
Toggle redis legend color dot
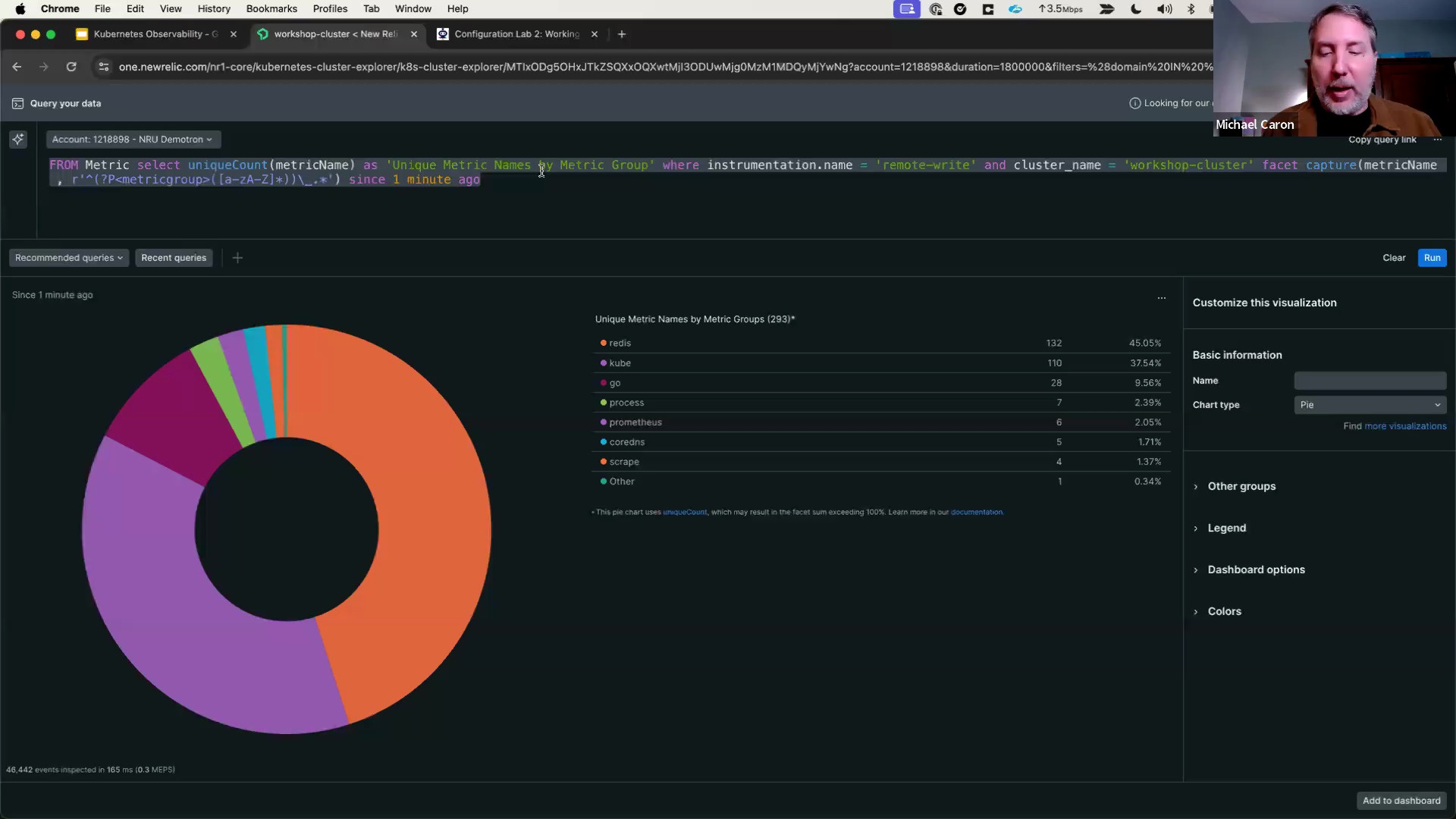click(604, 343)
